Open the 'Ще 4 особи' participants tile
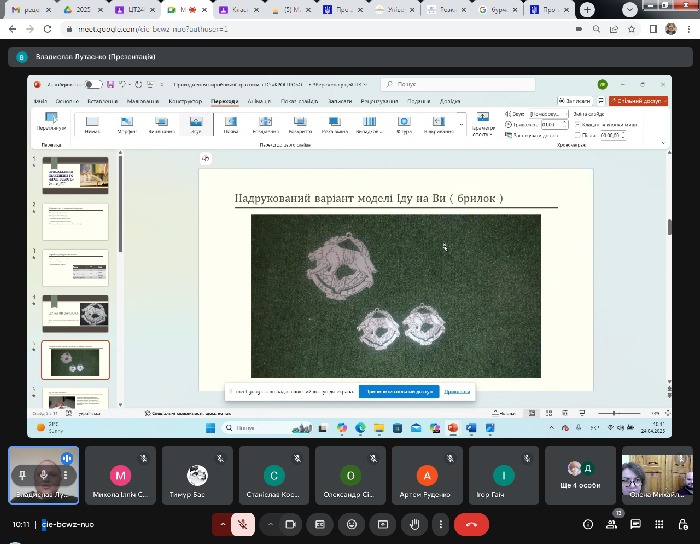This screenshot has height=544, width=700. 580,475
